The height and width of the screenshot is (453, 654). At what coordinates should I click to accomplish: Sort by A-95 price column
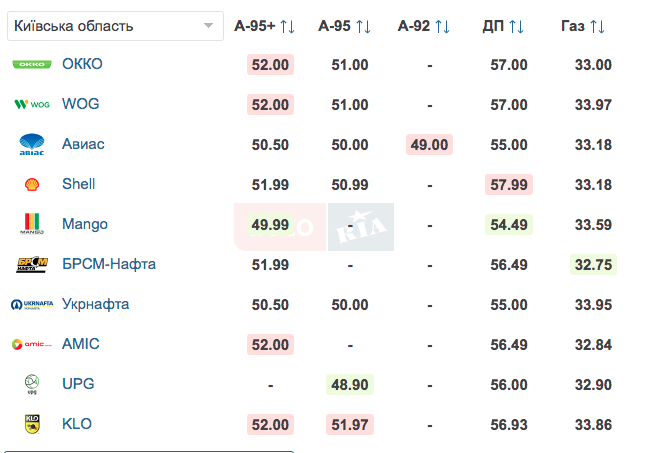tap(345, 26)
